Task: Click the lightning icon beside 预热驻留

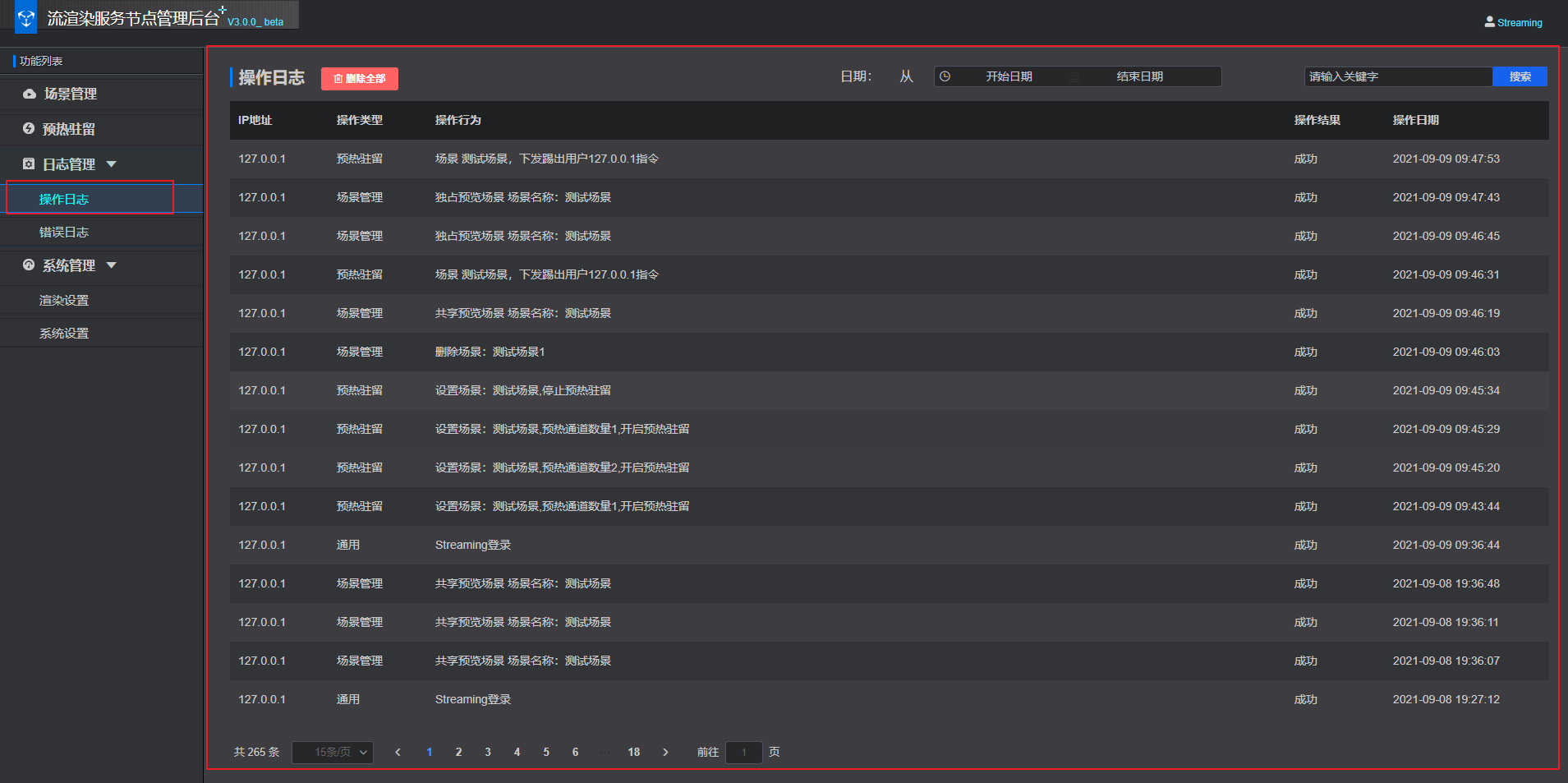Action: [29, 129]
